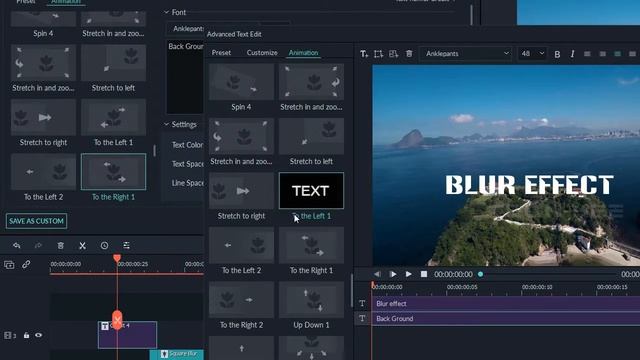Open the clock duration icon in the timeline toolbar
This screenshot has height=360, width=640.
[104, 245]
